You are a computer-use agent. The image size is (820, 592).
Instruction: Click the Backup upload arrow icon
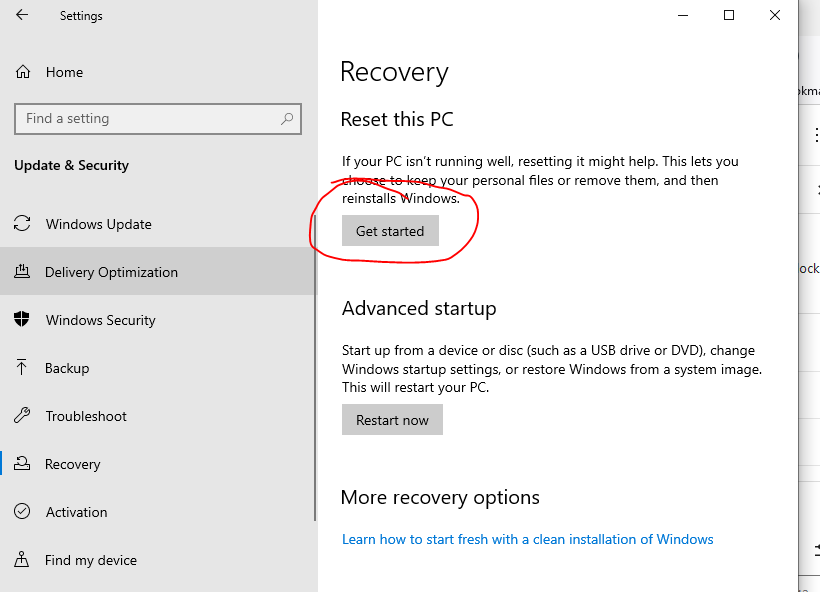coord(22,368)
